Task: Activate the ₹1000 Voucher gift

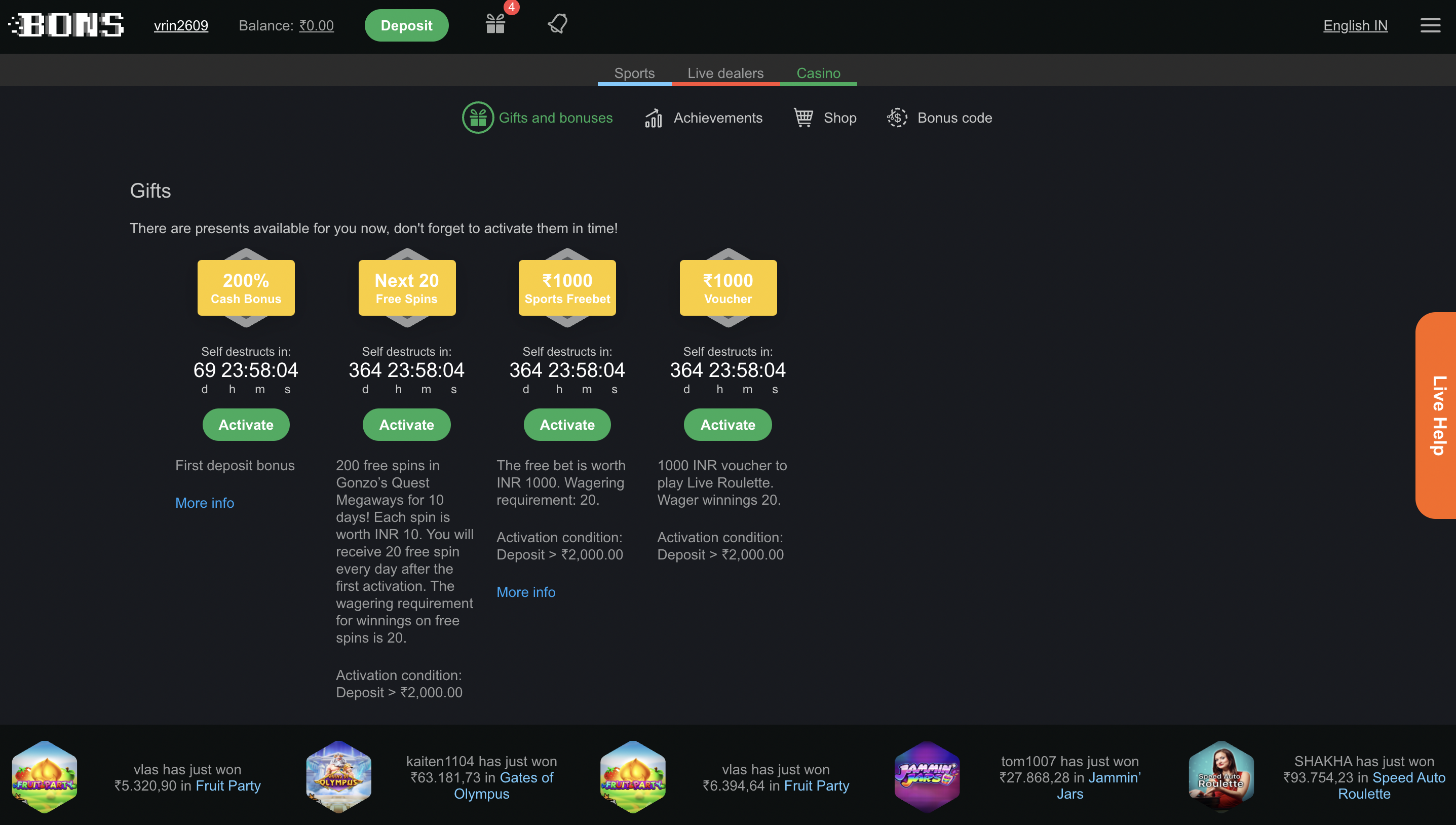Action: click(727, 424)
